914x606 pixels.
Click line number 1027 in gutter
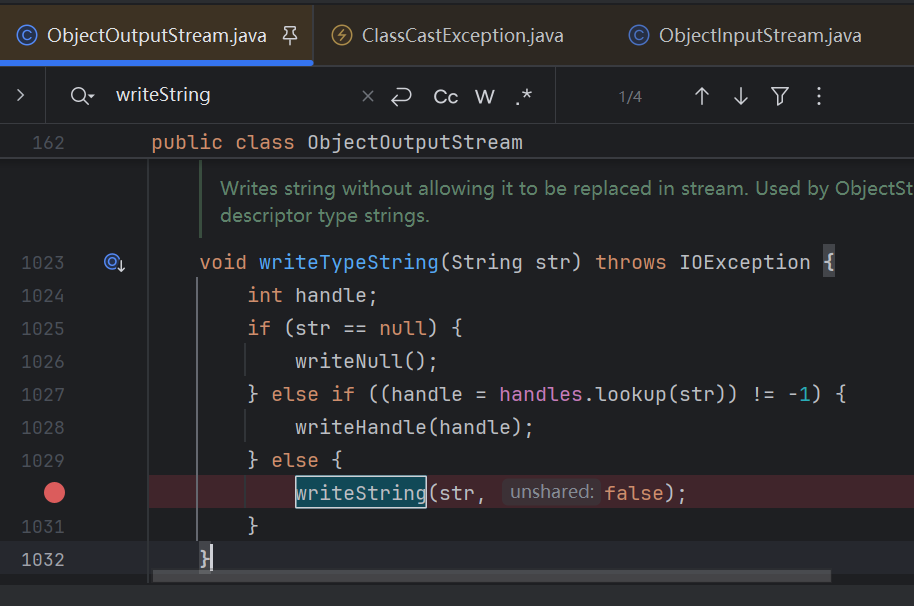[43, 394]
